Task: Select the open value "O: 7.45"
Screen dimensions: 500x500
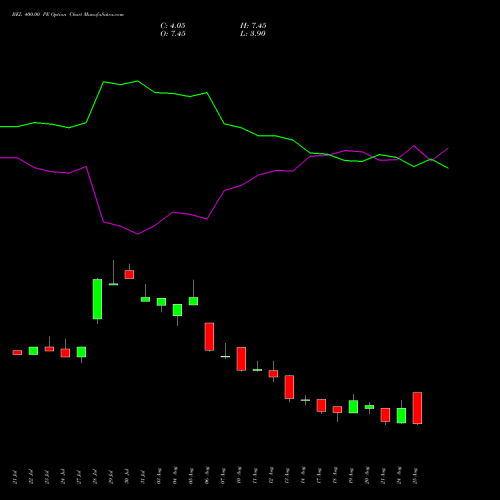Action: [173, 34]
